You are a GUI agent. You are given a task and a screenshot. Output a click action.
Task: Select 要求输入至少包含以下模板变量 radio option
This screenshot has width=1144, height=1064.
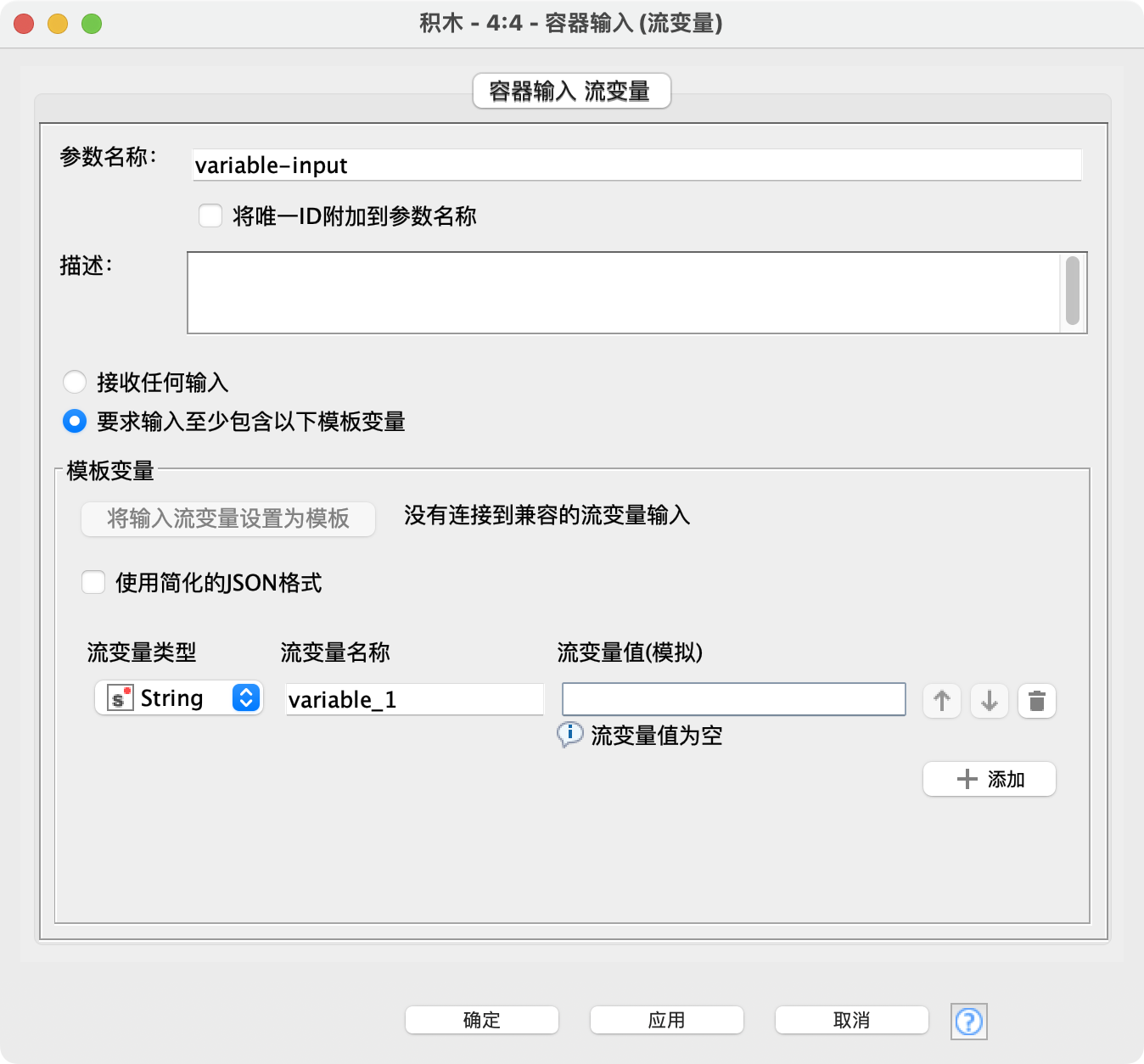[75, 421]
